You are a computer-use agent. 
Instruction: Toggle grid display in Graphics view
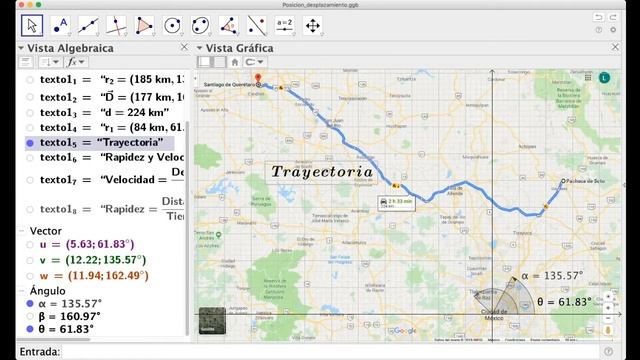(220, 62)
